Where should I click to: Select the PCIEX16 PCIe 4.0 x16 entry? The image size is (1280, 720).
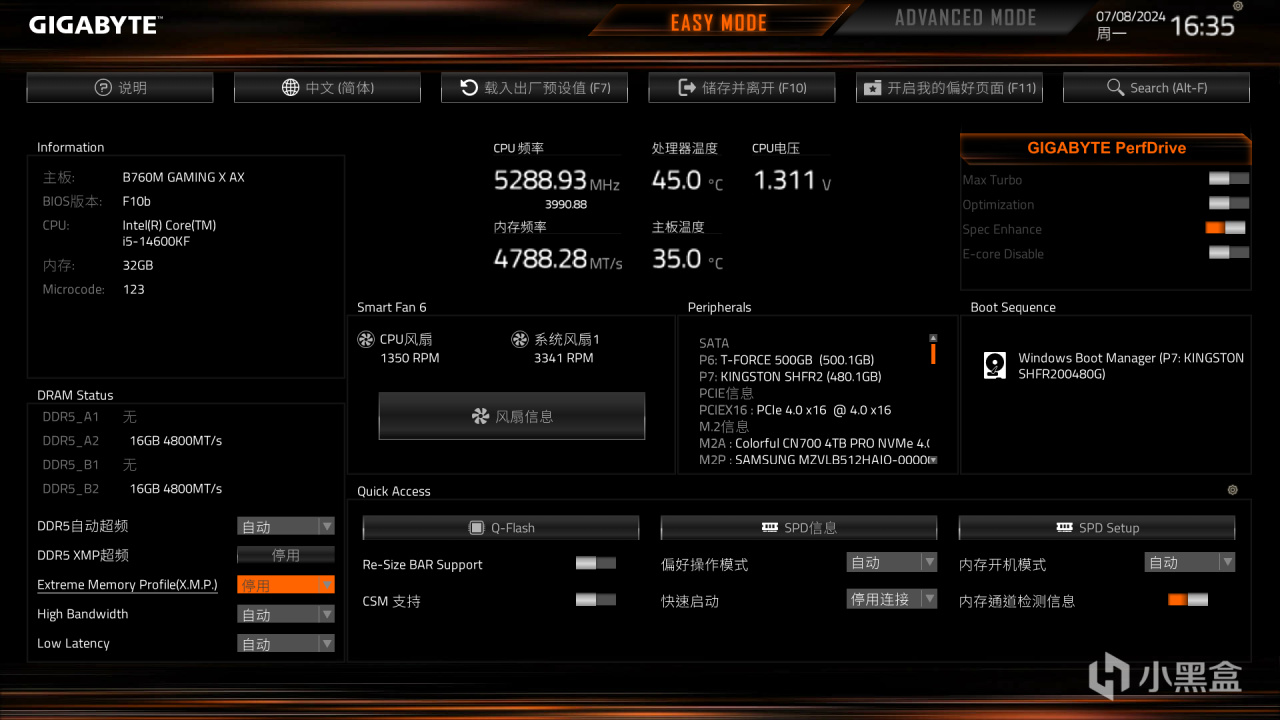click(x=795, y=410)
